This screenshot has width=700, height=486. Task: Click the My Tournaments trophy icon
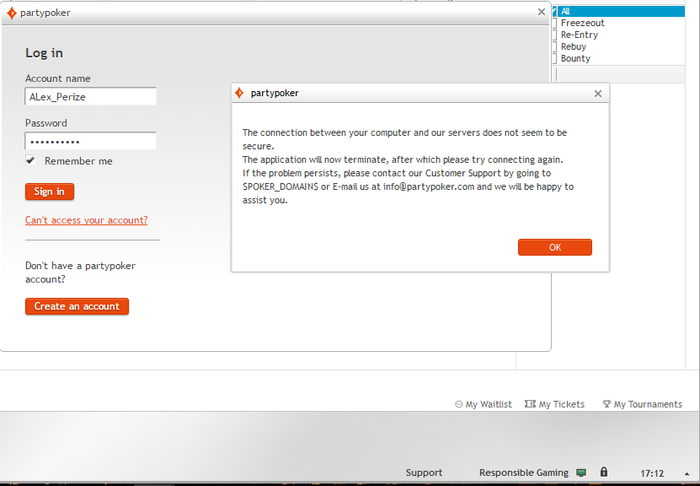pyautogui.click(x=606, y=404)
